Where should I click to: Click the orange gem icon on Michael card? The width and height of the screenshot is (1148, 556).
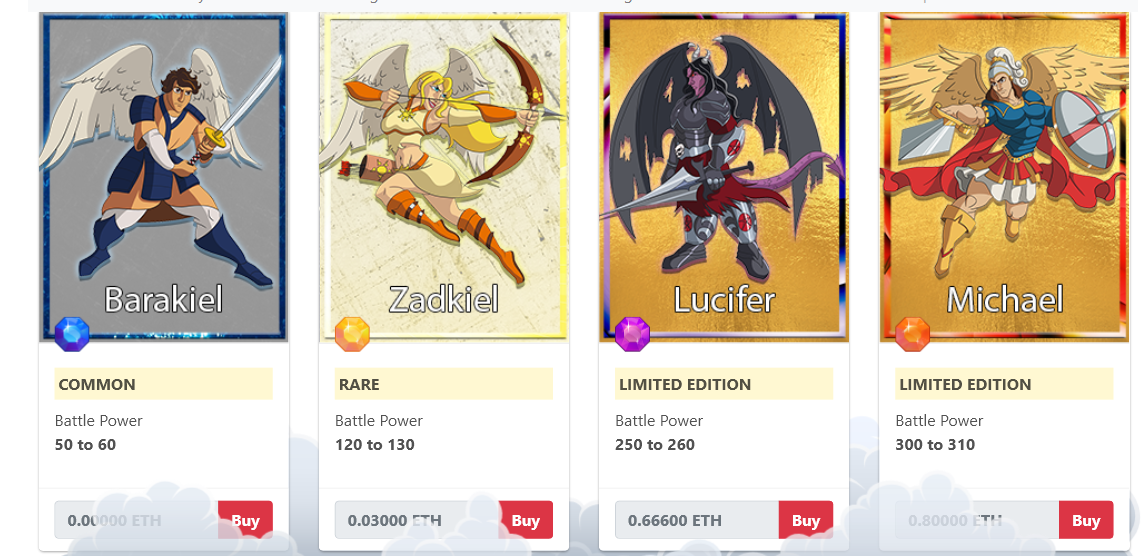point(913,334)
